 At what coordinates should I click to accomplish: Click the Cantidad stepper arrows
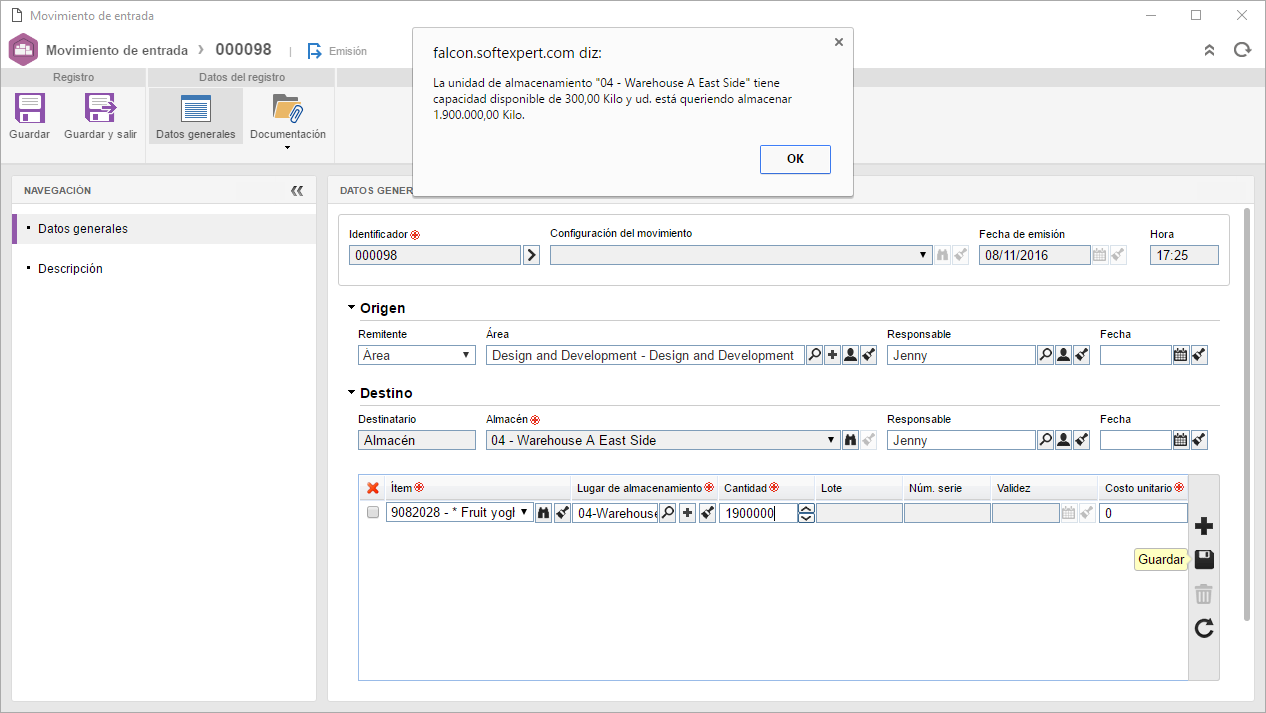tap(807, 513)
